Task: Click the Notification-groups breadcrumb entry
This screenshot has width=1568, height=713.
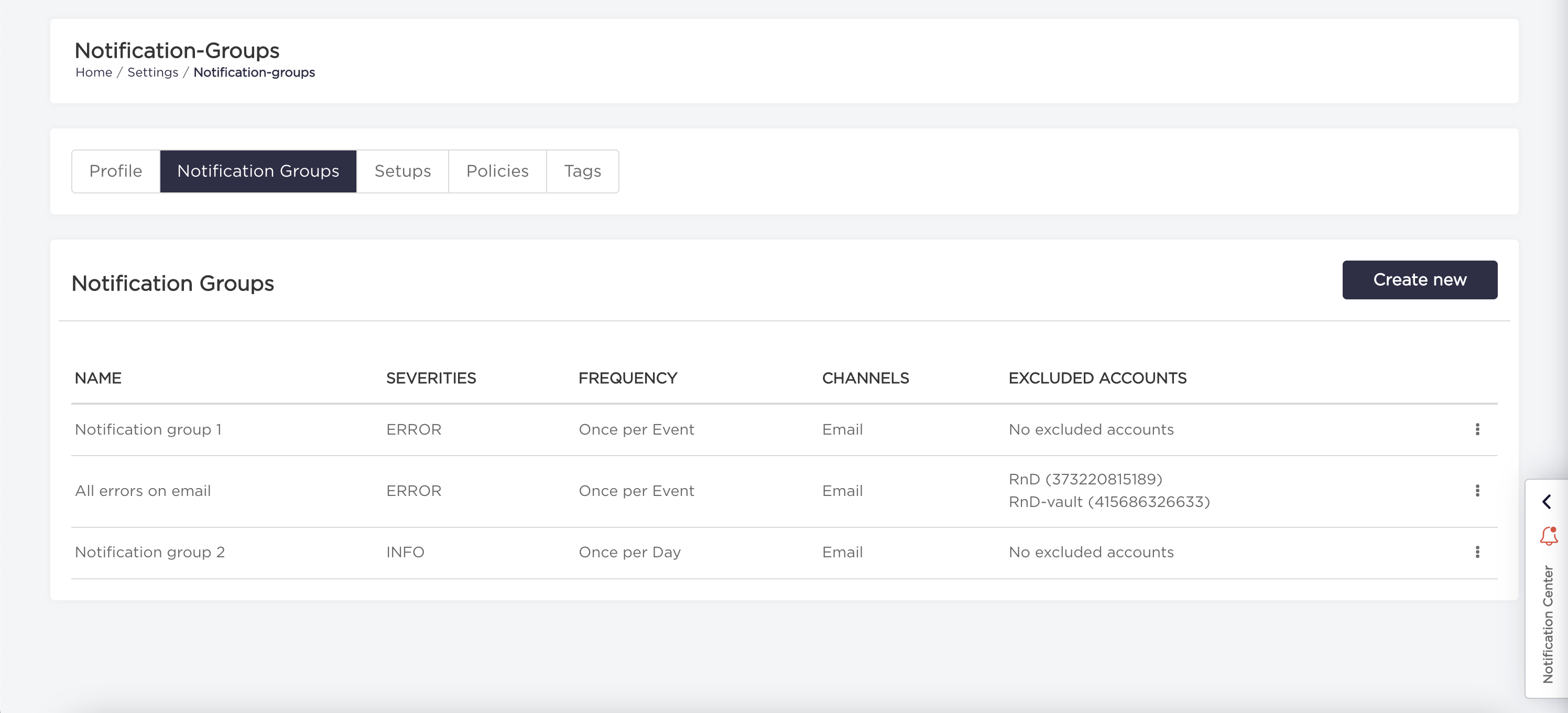Action: (x=254, y=72)
